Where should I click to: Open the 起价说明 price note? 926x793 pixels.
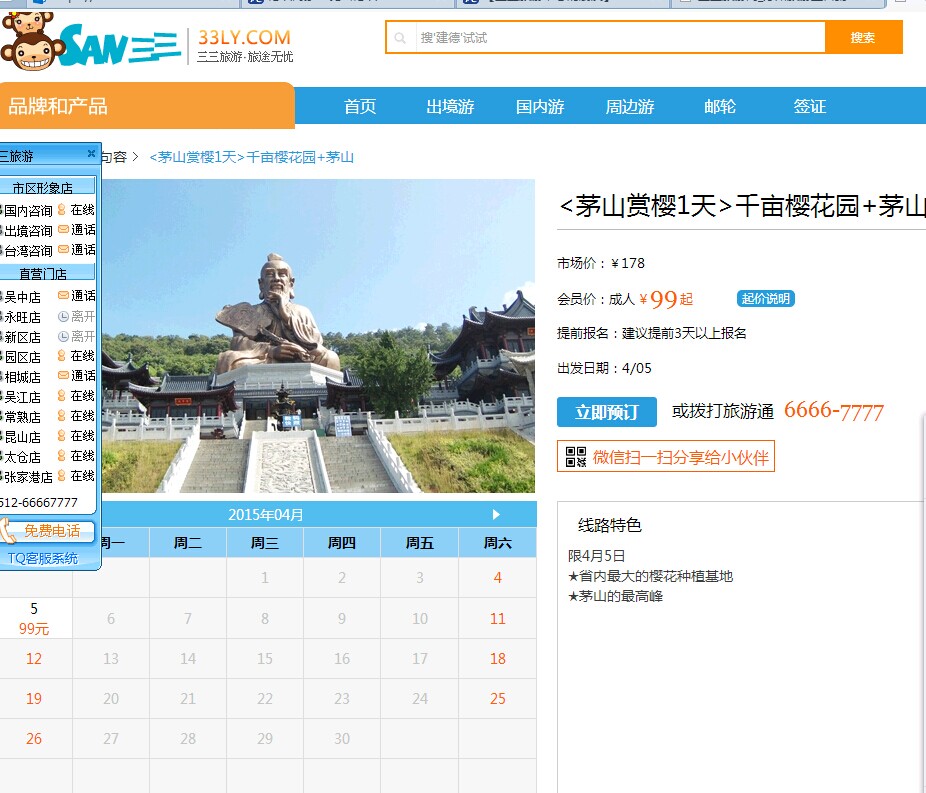[x=765, y=299]
